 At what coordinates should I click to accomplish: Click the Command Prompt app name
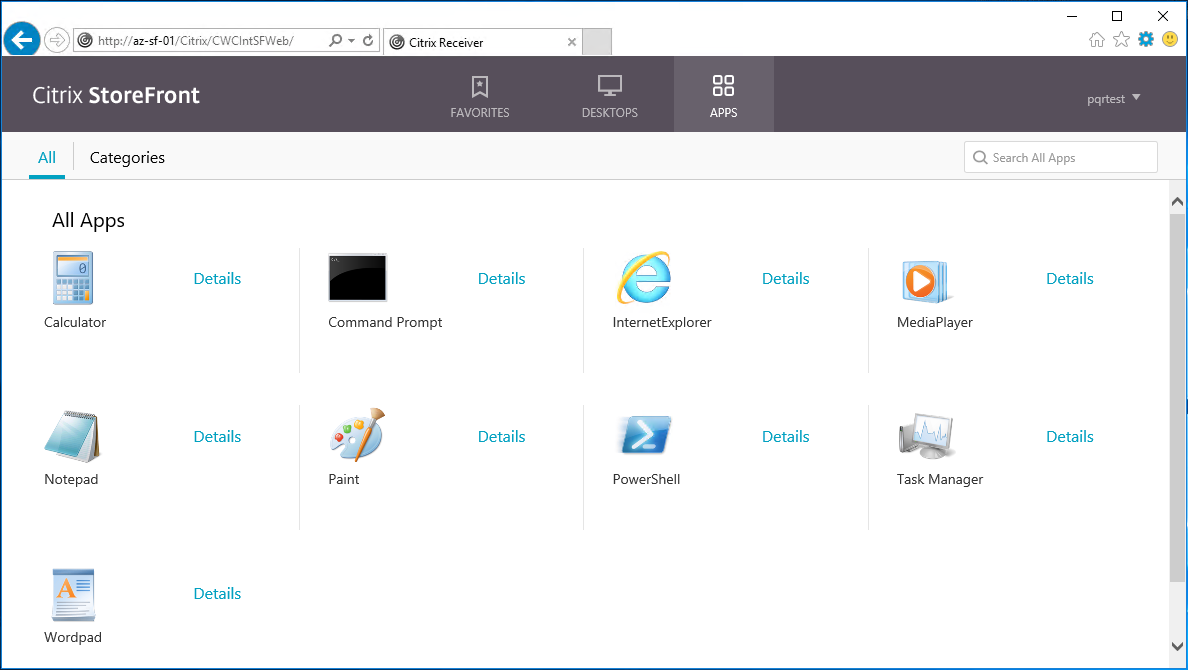385,323
